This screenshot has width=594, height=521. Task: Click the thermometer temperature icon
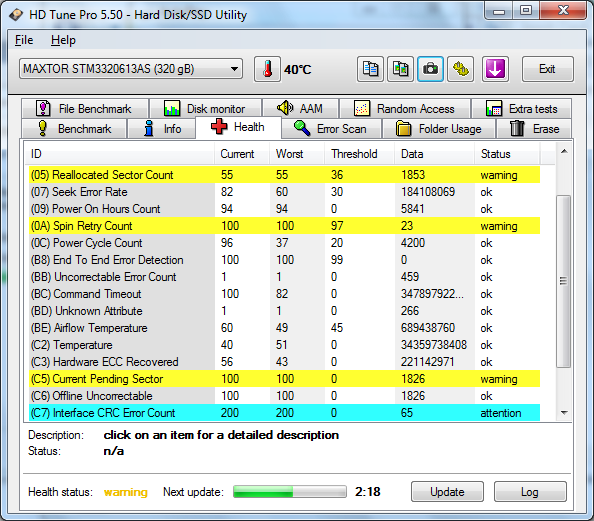(x=267, y=69)
